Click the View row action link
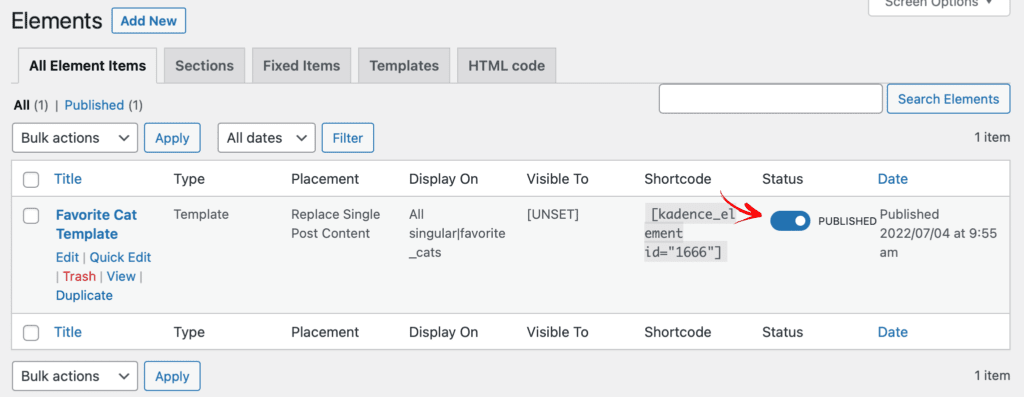1024x397 pixels. 121,276
